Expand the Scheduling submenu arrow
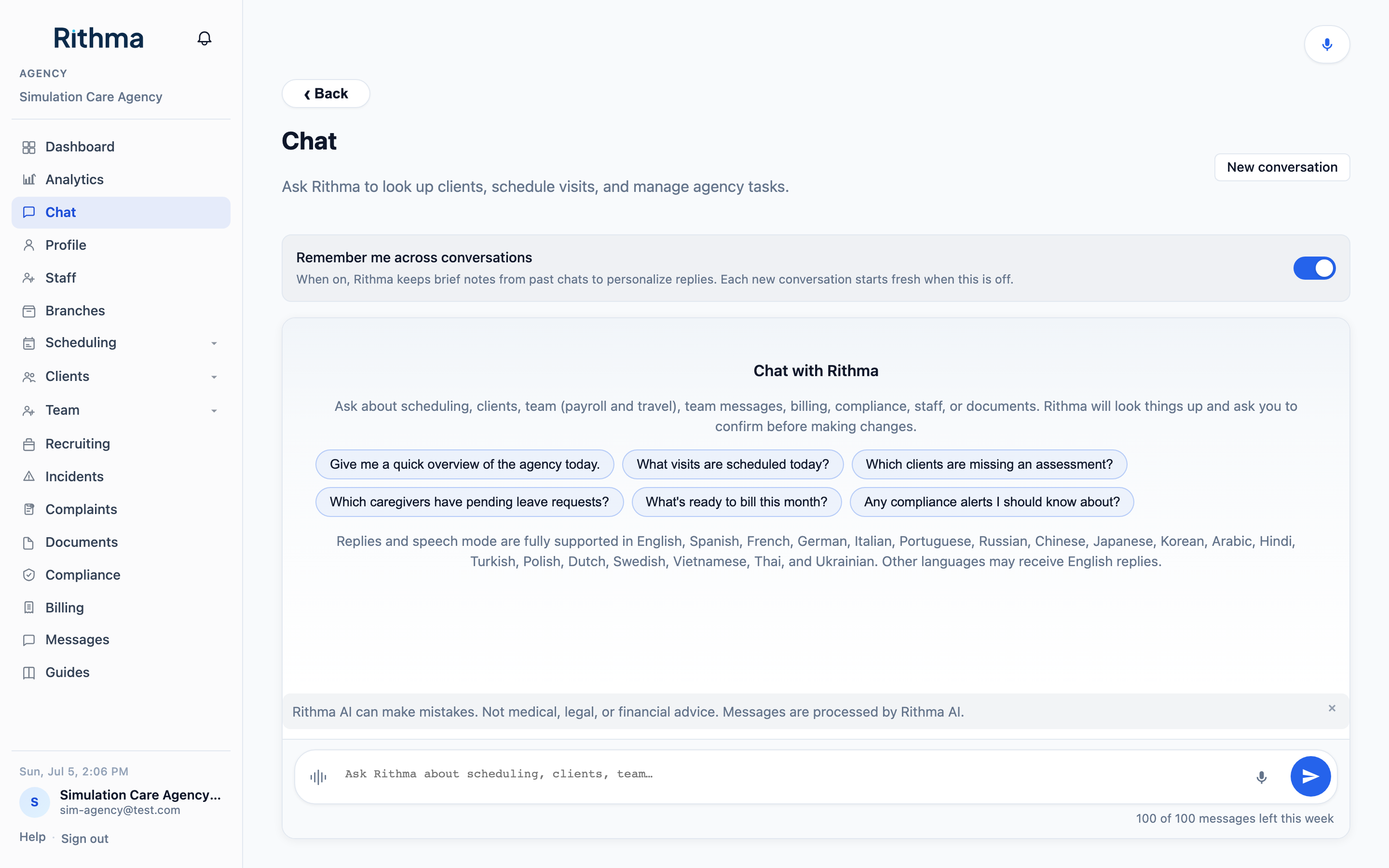 (x=214, y=343)
